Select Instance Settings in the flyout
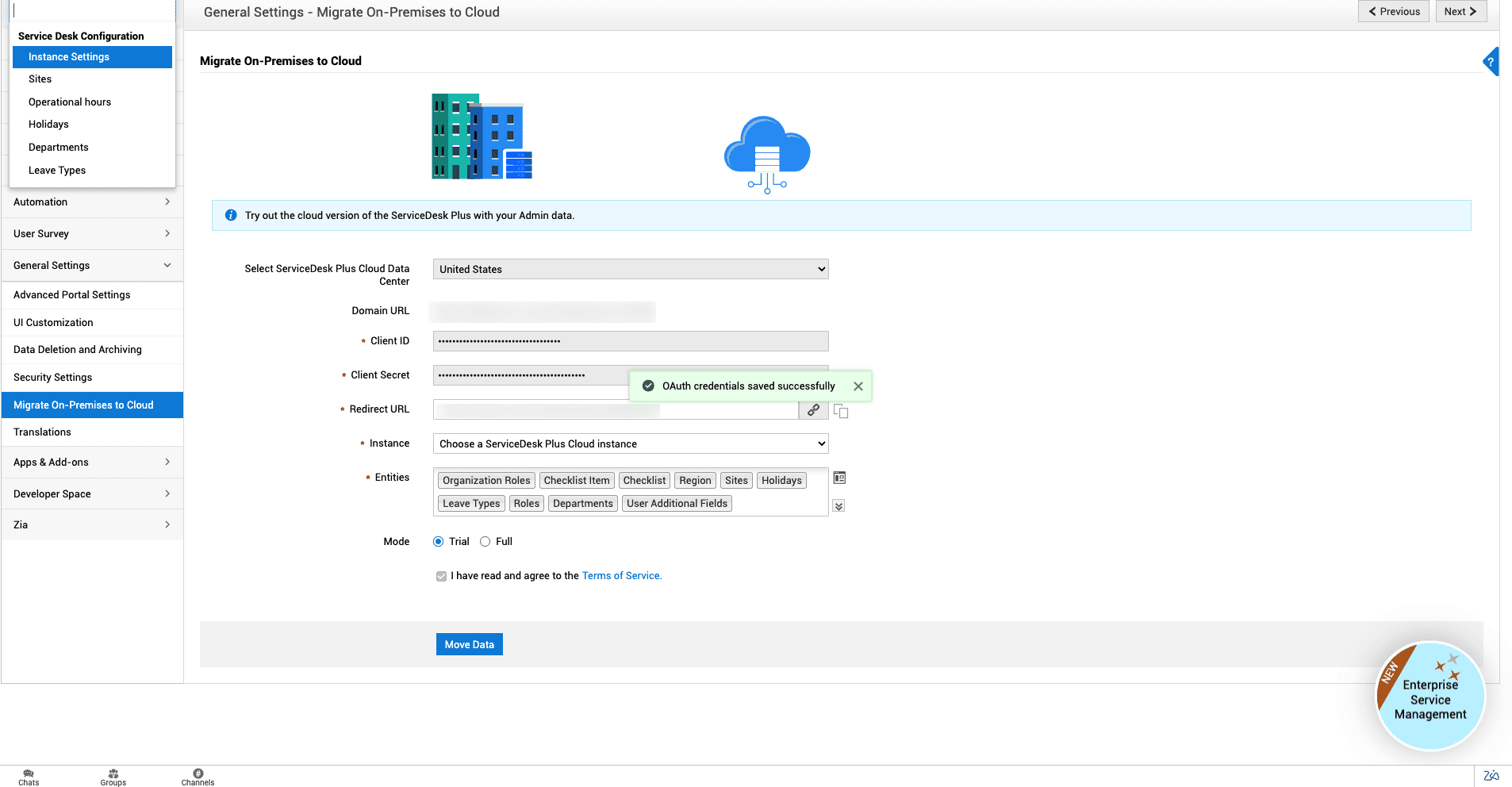The height and width of the screenshot is (787, 1512). (x=92, y=57)
